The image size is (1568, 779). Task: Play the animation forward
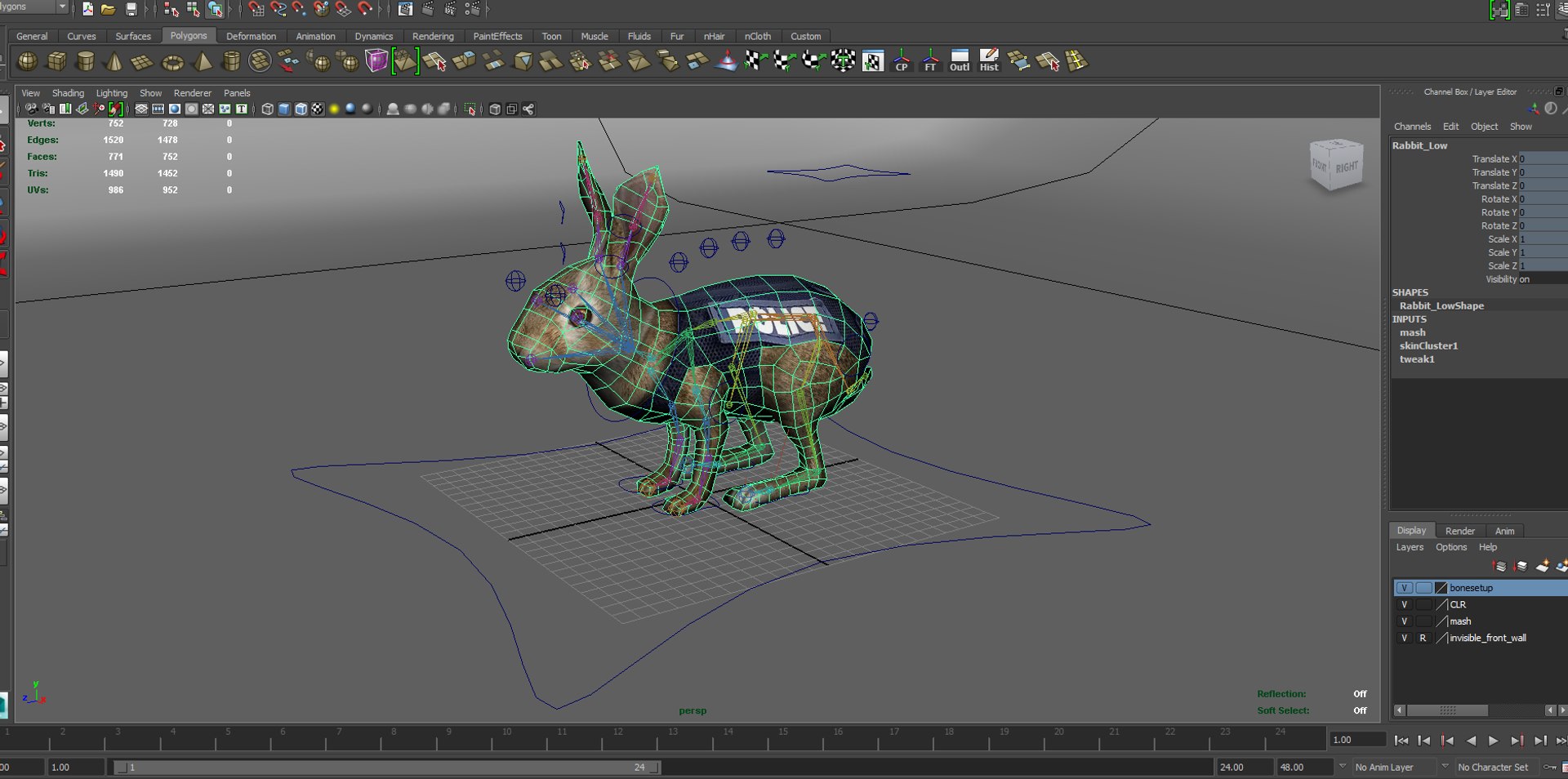click(1493, 741)
